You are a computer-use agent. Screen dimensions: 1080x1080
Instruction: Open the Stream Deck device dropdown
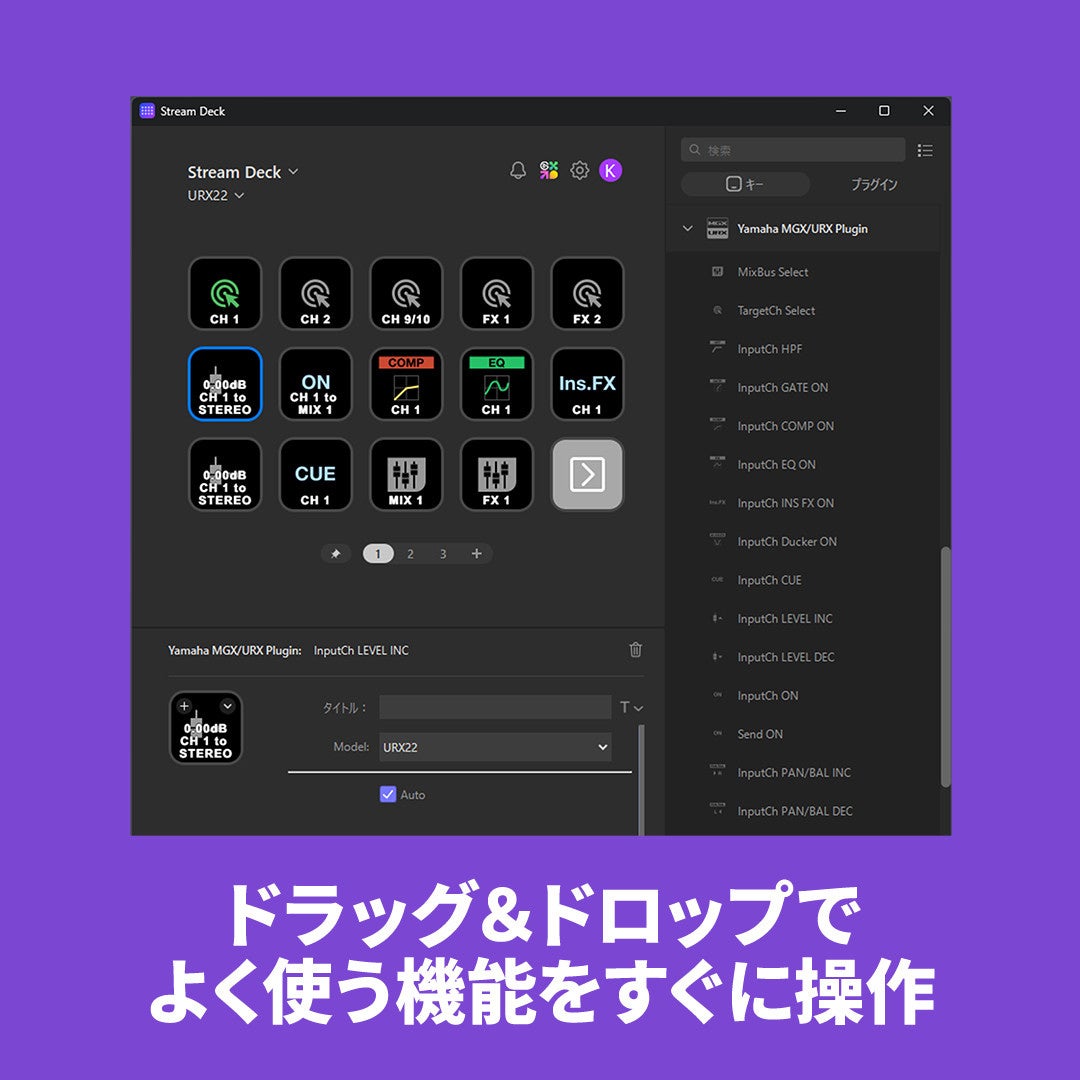(242, 172)
